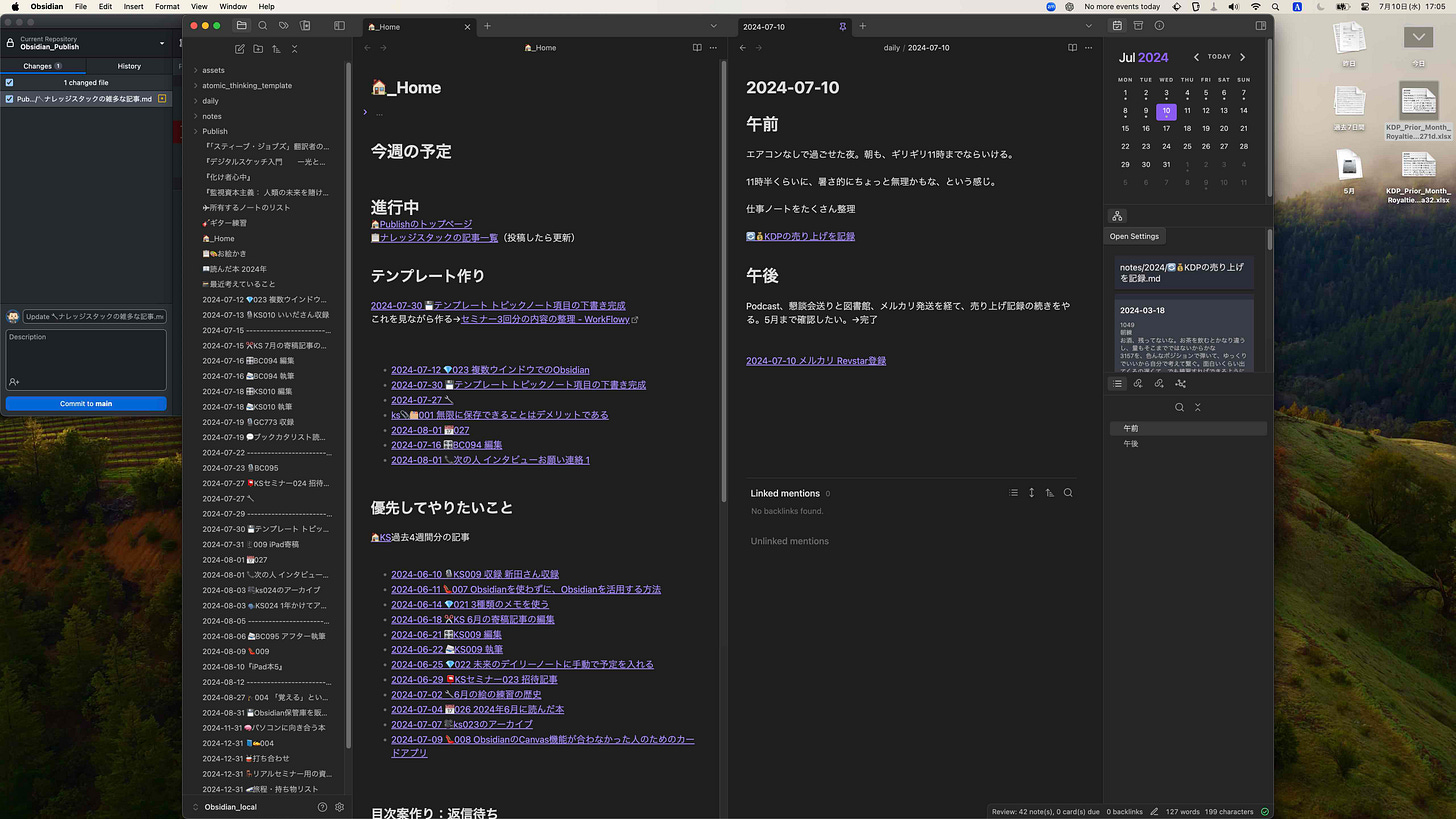Jump to TODAY in the calendar
The width and height of the screenshot is (1456, 819).
1219,57
